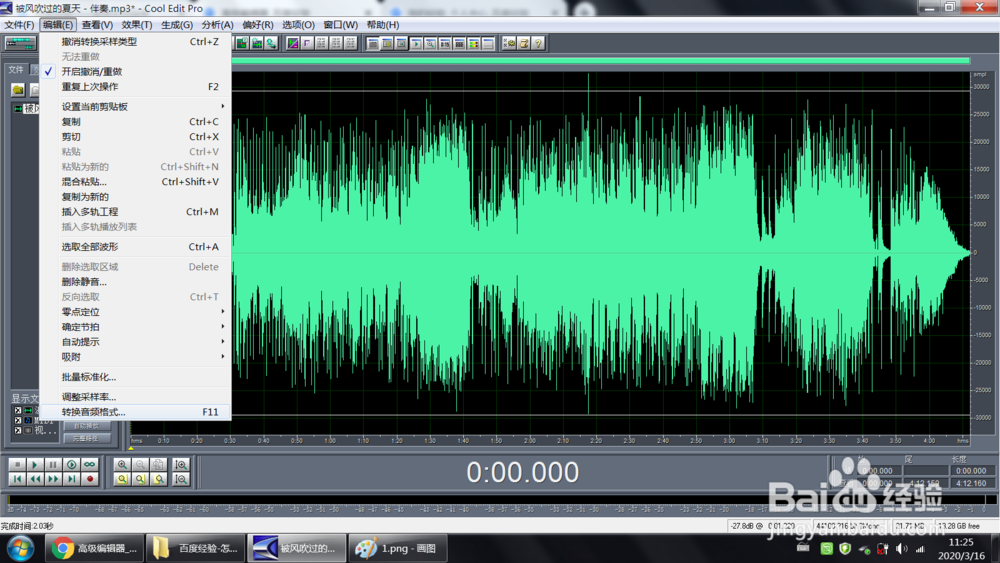Image resolution: width=1000 pixels, height=563 pixels.
Task: Open the 窗口(W) menu
Action: (341, 25)
